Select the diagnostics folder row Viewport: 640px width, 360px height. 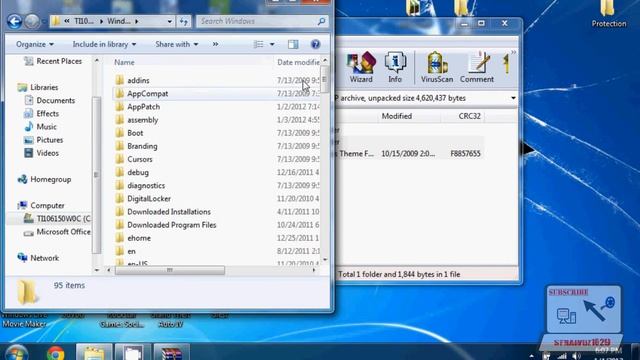(x=217, y=185)
